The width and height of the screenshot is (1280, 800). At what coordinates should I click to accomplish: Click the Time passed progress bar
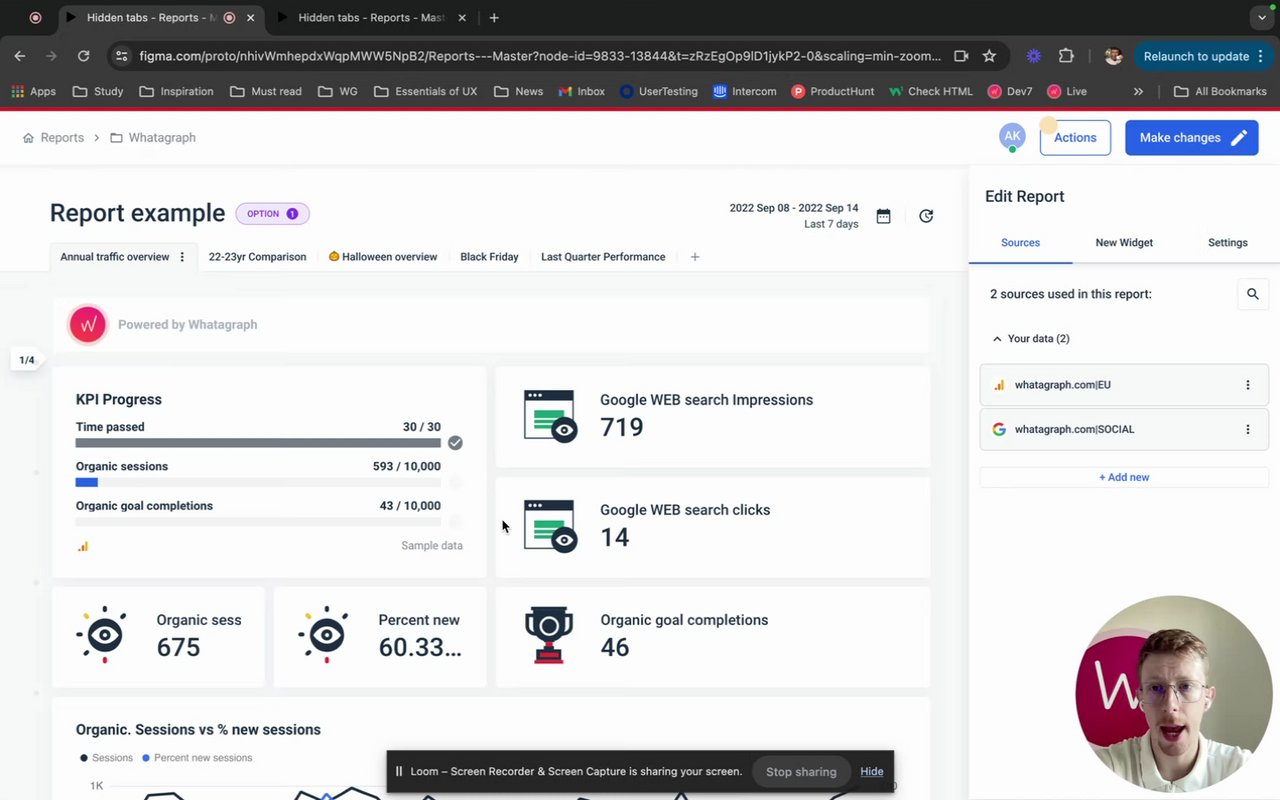tap(258, 443)
